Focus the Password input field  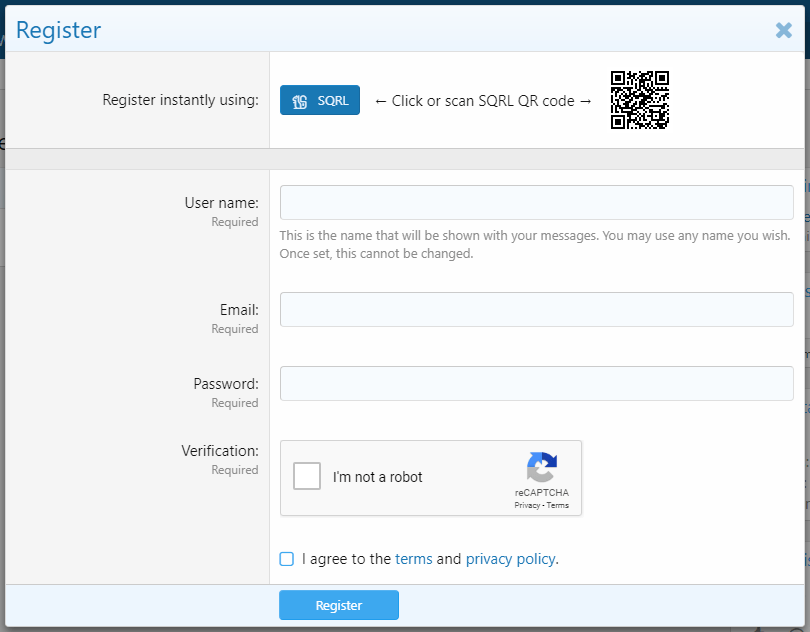tap(536, 383)
